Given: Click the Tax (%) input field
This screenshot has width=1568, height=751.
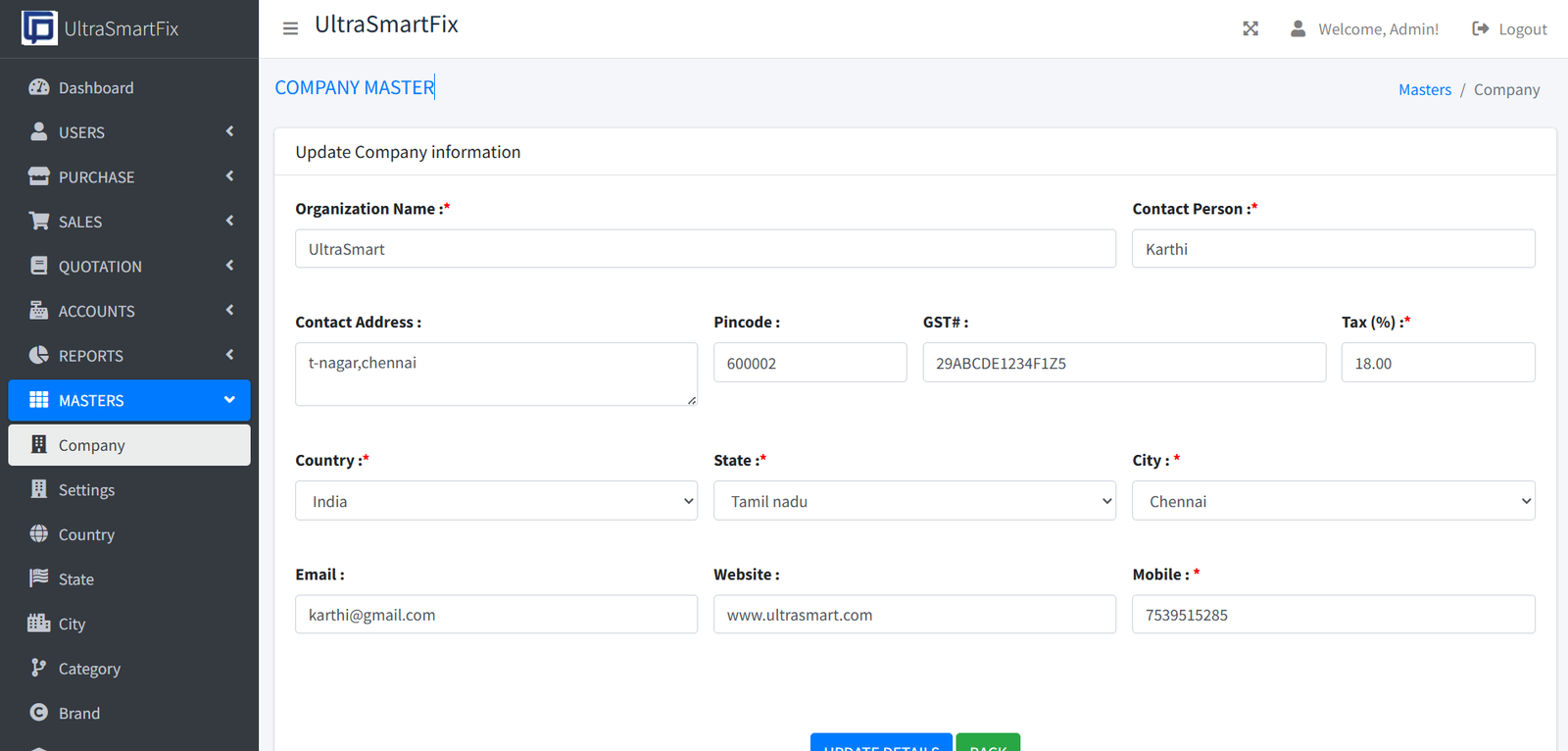Looking at the screenshot, I should click(1439, 363).
